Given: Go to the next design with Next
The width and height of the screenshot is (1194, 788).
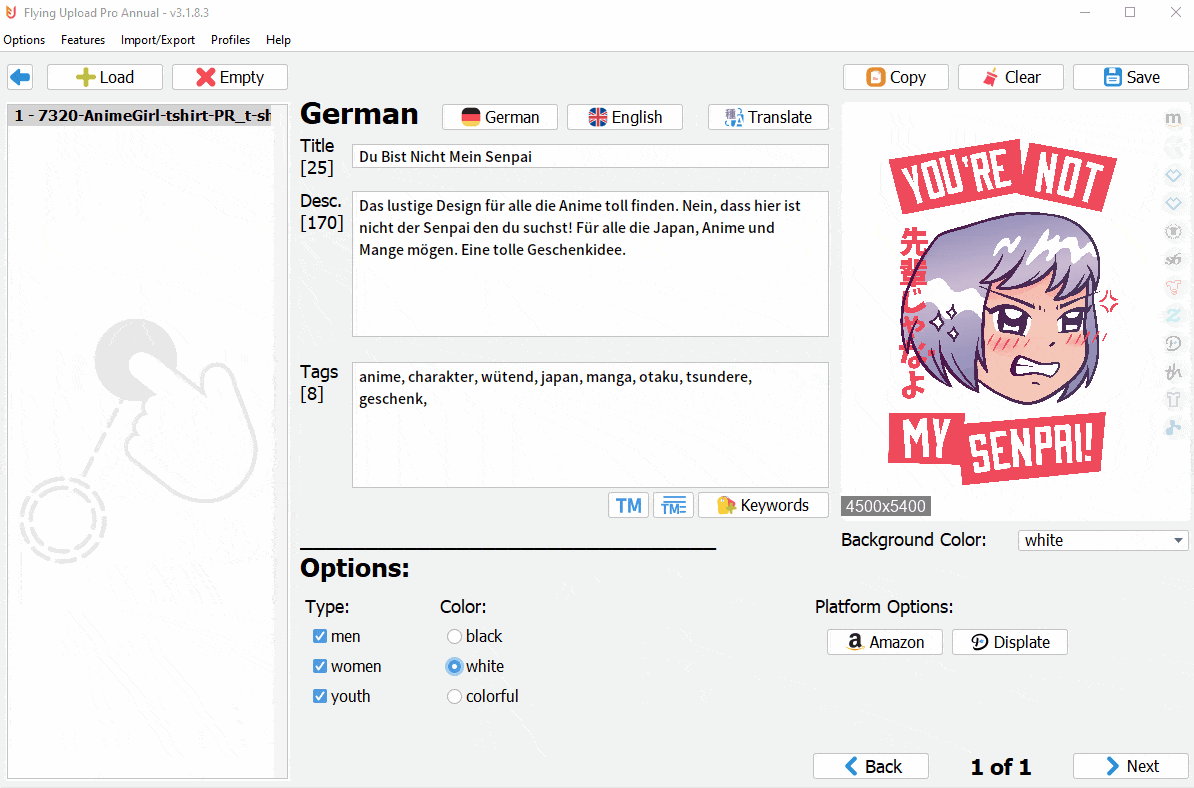Looking at the screenshot, I should click(x=1131, y=766).
